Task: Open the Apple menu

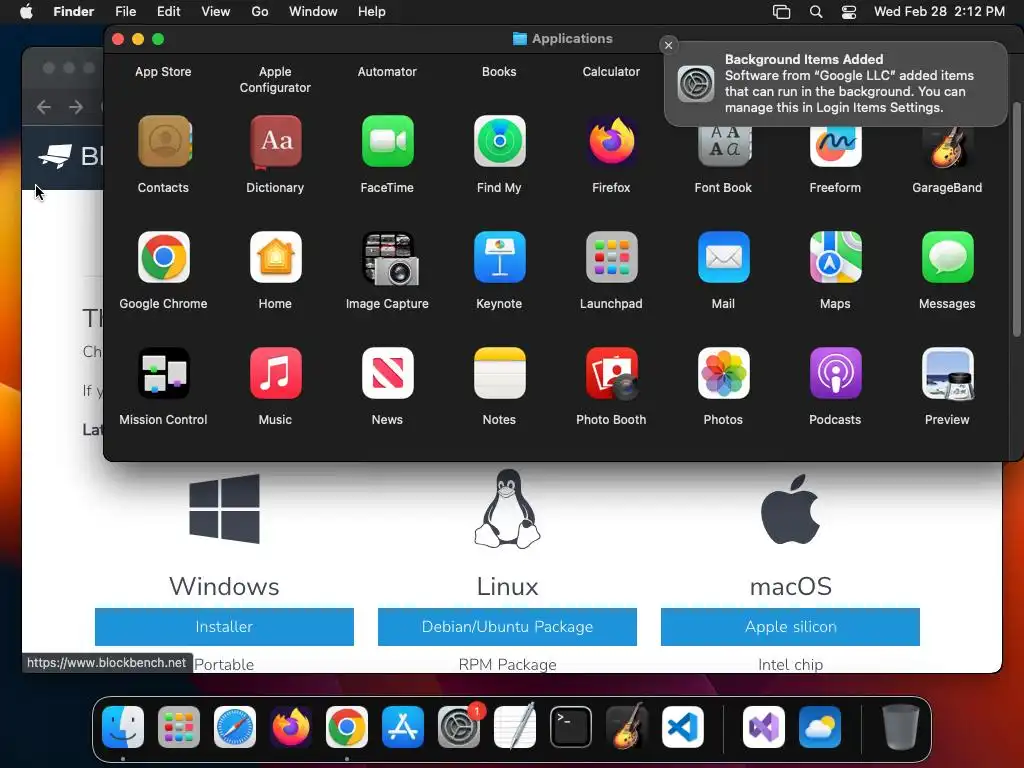Action: (x=26, y=12)
